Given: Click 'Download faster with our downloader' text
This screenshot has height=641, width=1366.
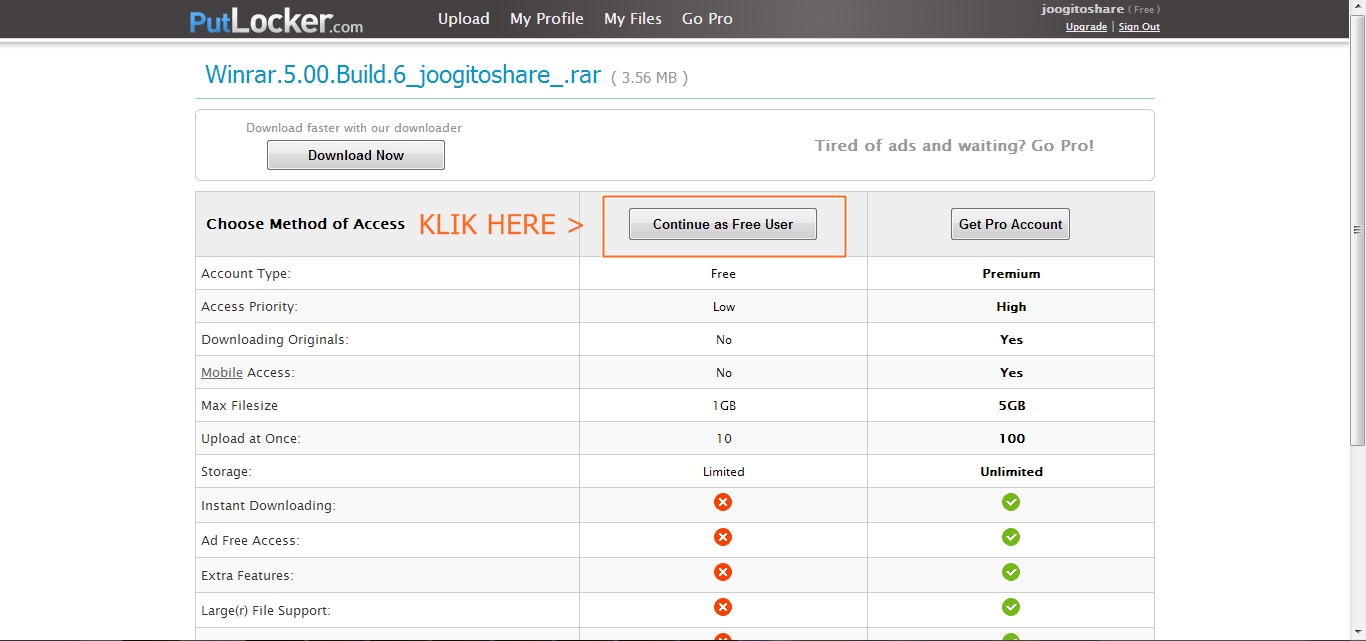Looking at the screenshot, I should tap(354, 128).
